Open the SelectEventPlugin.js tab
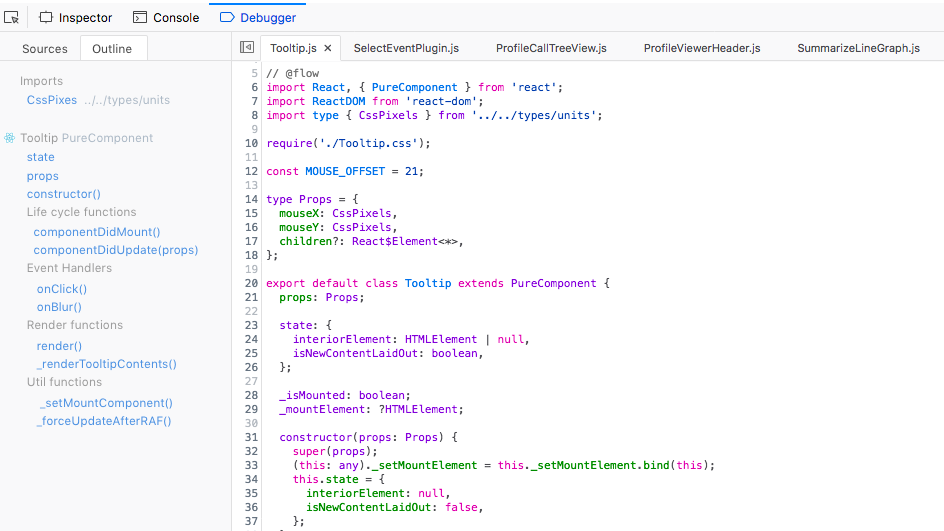 tap(406, 48)
